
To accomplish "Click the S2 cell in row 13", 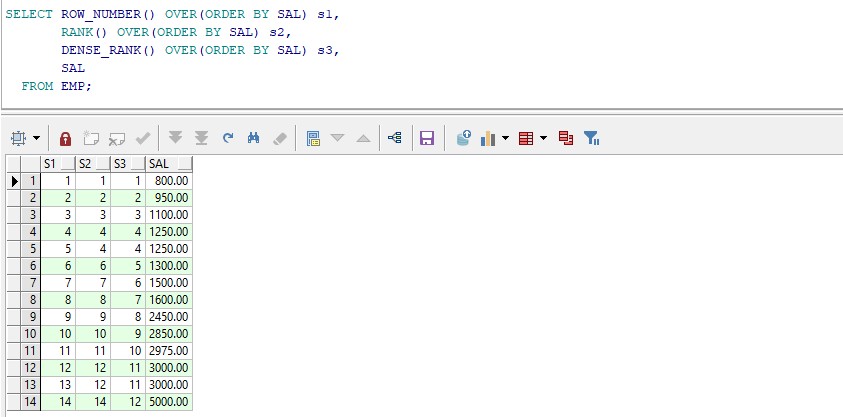I will (93, 385).
